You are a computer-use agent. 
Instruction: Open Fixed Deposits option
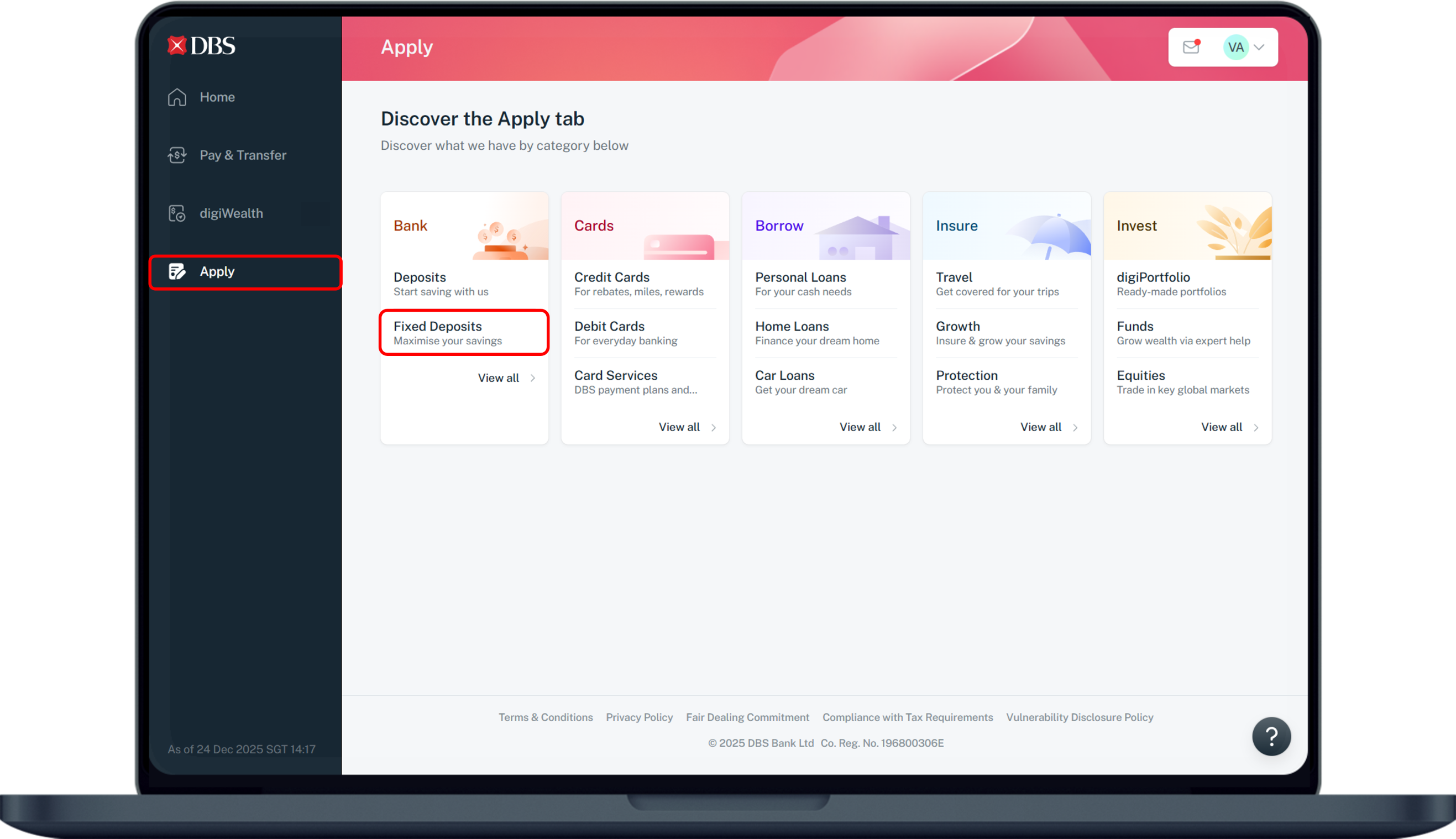[464, 333]
